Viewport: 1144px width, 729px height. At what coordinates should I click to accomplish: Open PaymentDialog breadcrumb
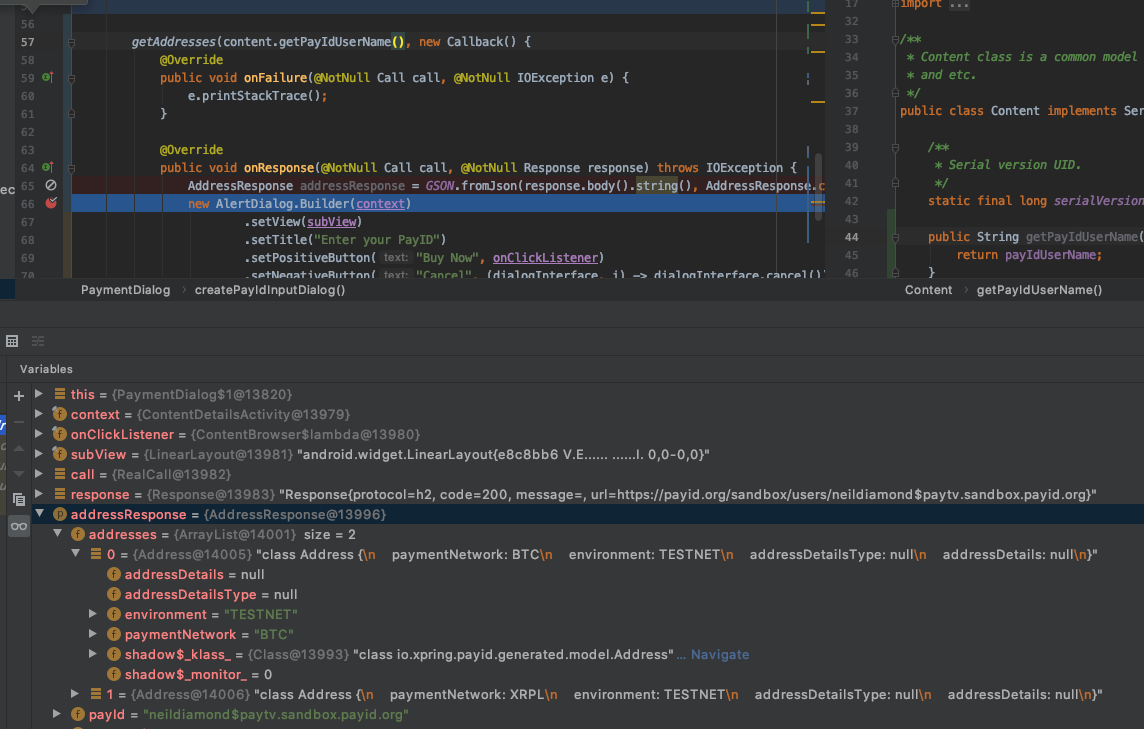[125, 290]
